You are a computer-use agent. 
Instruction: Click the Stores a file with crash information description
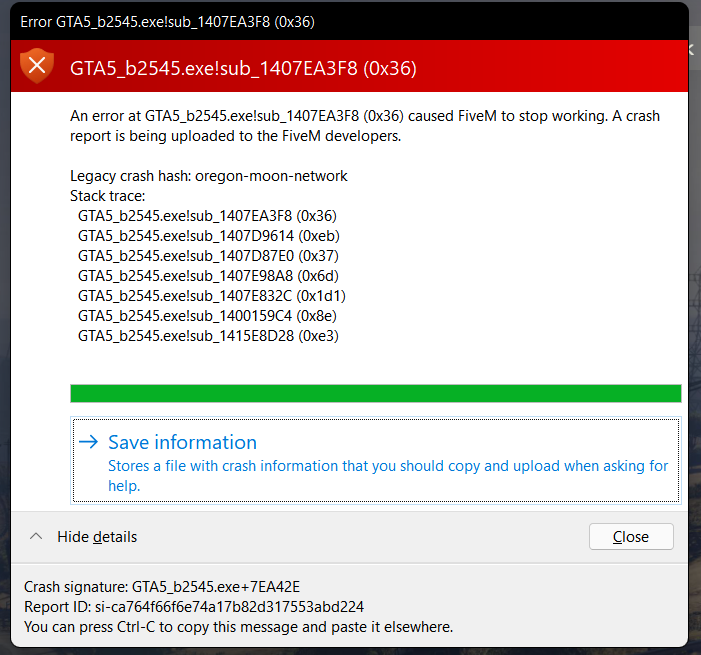click(388, 476)
